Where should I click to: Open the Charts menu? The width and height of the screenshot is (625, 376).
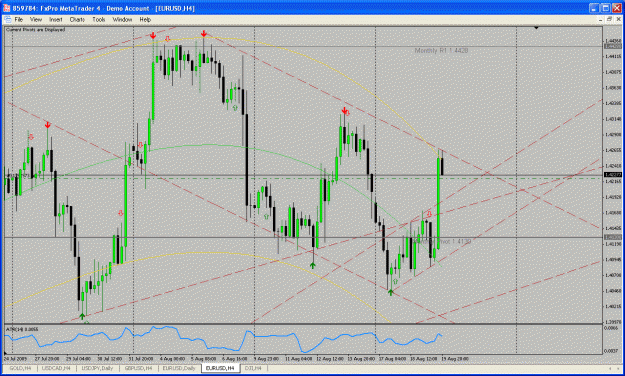77,20
